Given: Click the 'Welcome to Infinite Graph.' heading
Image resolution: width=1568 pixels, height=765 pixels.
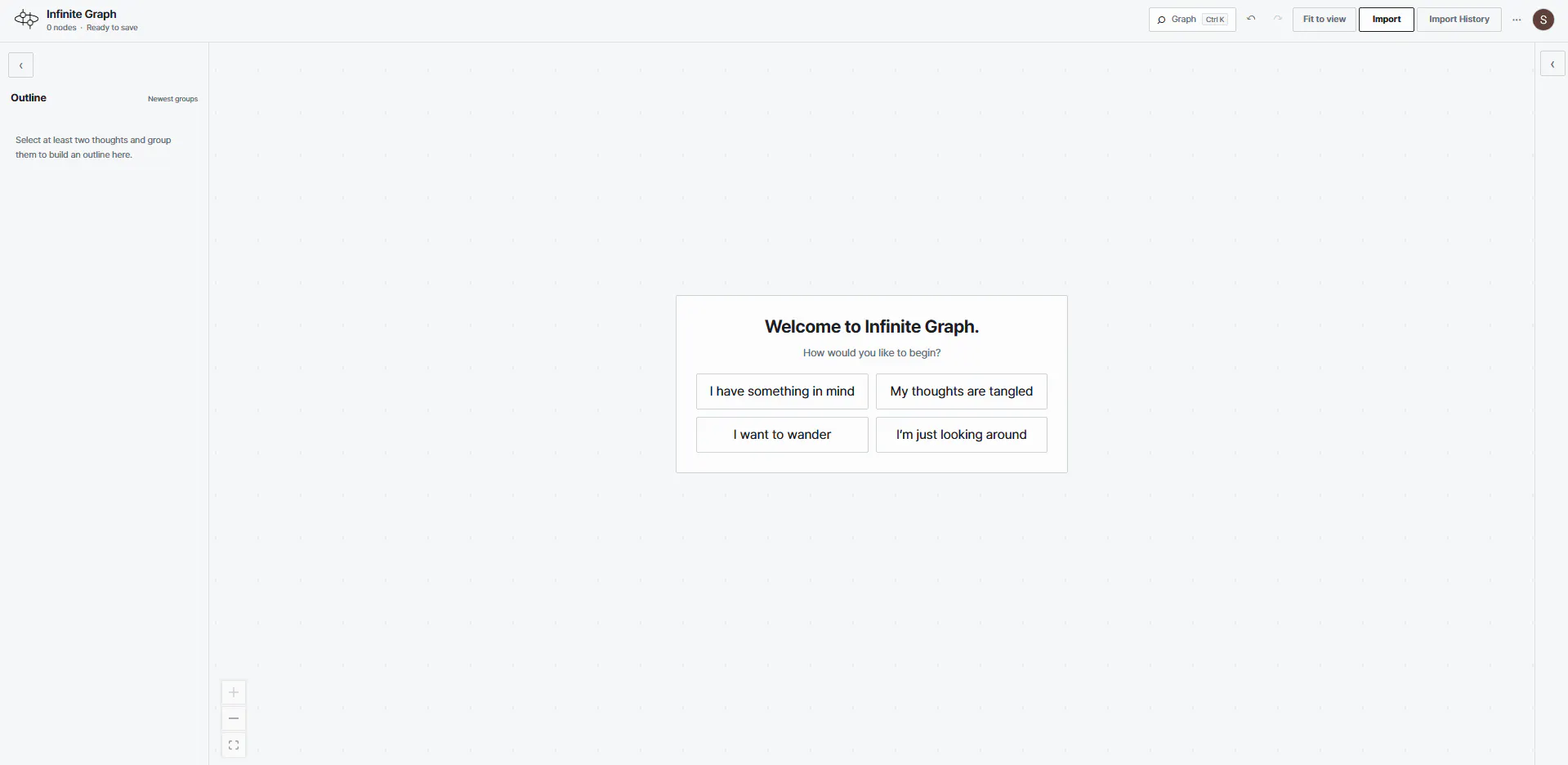Looking at the screenshot, I should tap(872, 327).
